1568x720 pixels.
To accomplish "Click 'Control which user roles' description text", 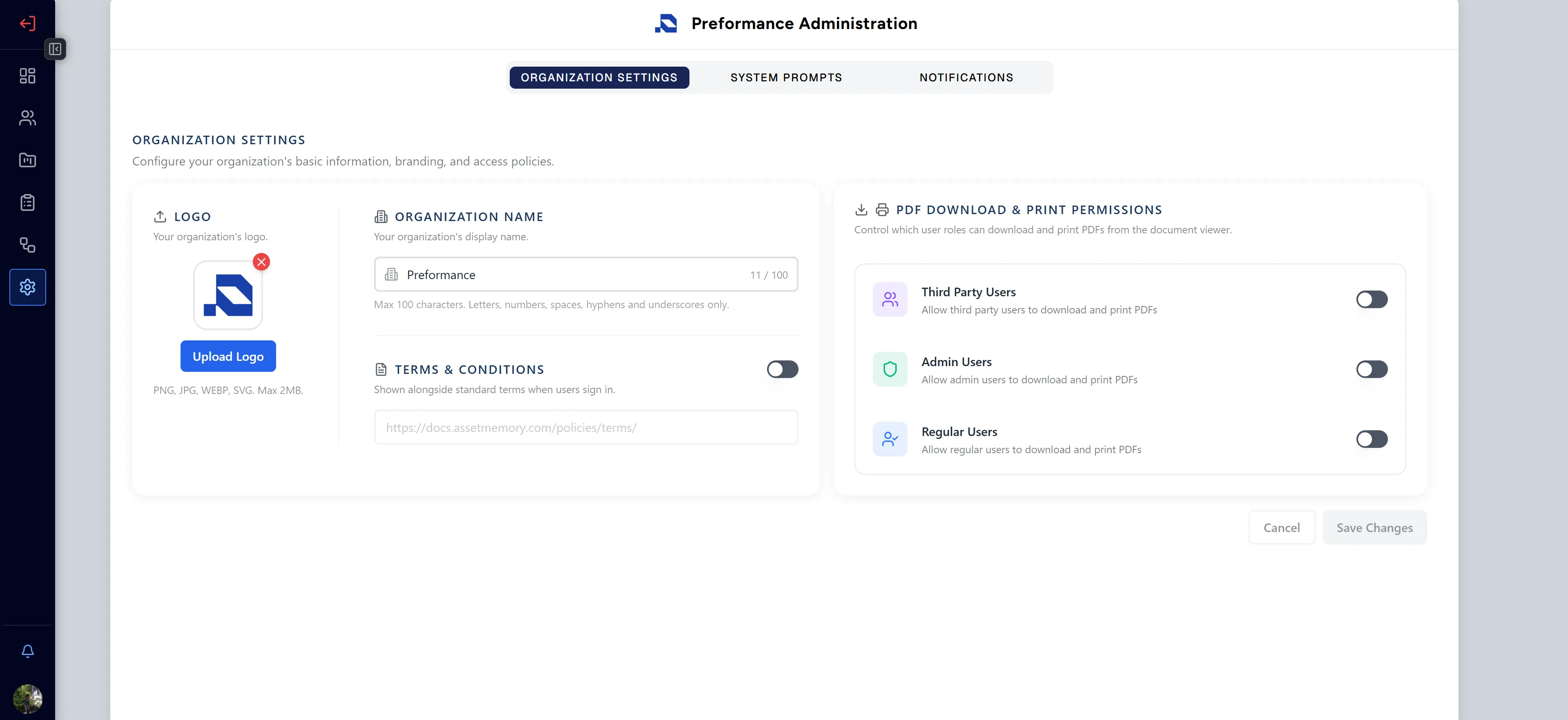I will [1043, 230].
